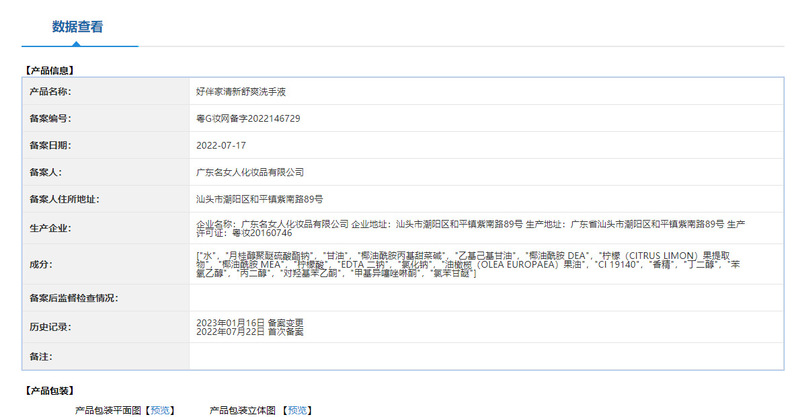The width and height of the screenshot is (800, 417).
Task: Click the 备案人 label
Action: coord(45,173)
